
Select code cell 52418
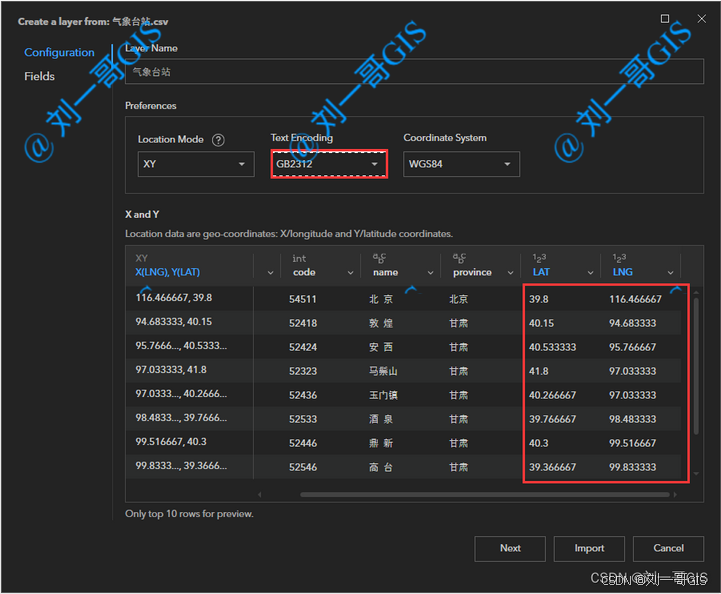pos(303,323)
